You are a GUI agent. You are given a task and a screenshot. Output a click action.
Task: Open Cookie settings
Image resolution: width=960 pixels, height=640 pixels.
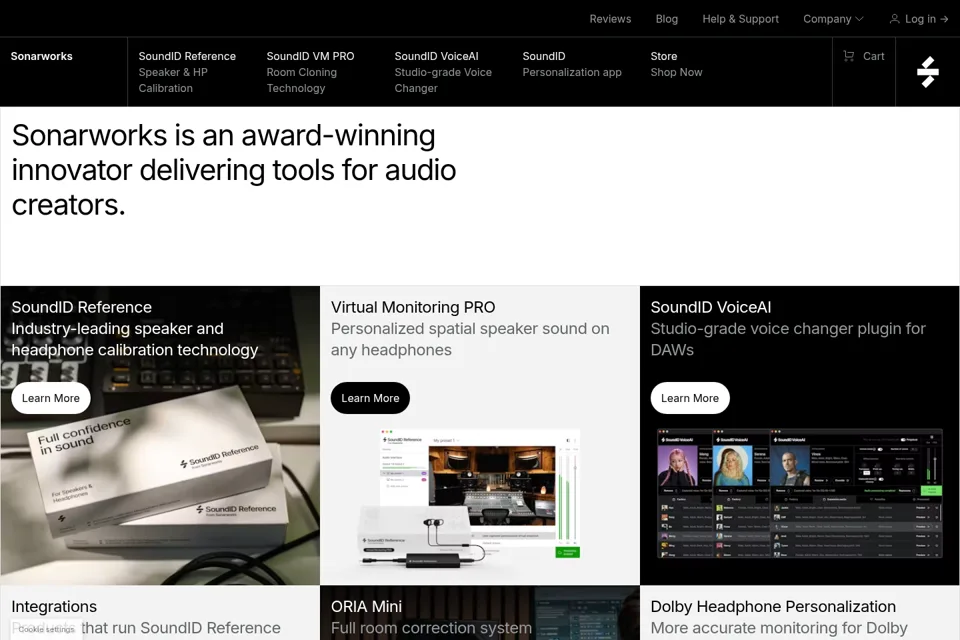pyautogui.click(x=46, y=629)
